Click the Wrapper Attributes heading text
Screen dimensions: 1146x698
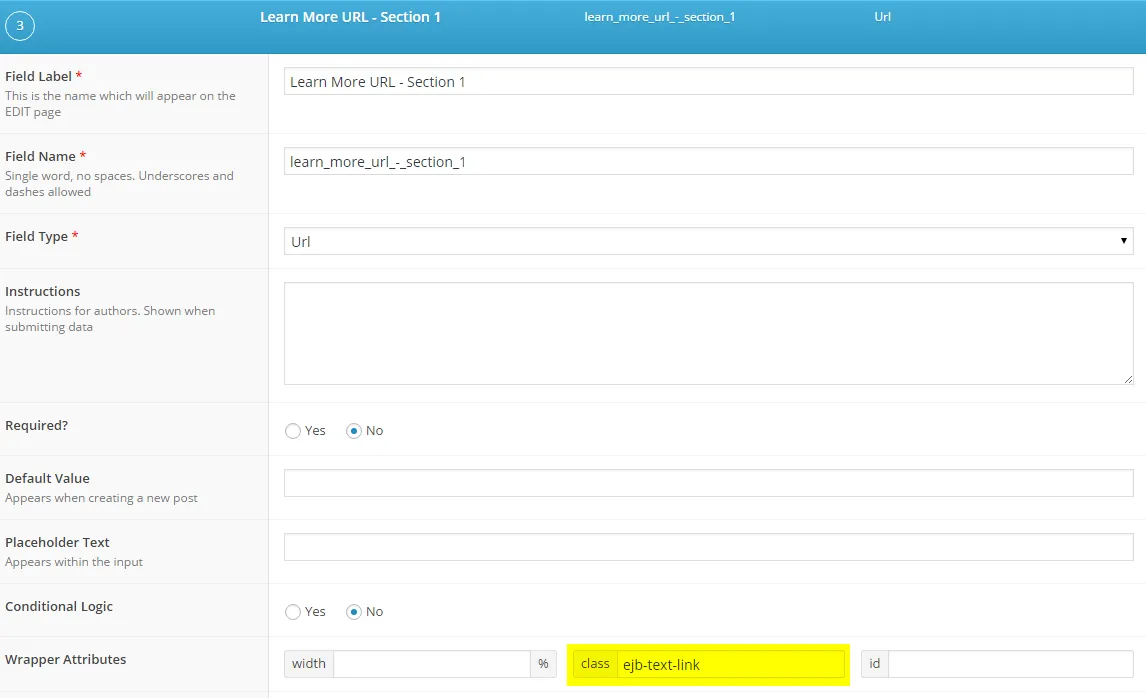[x=66, y=659]
